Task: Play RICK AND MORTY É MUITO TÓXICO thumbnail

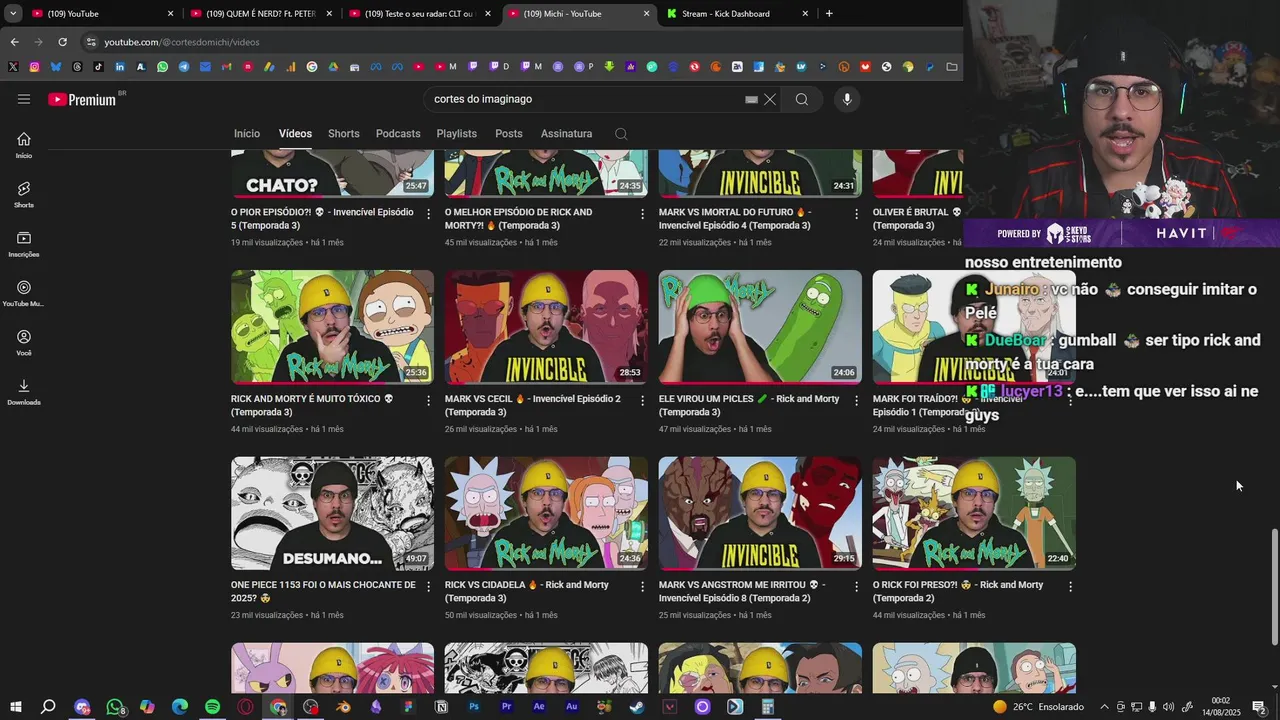Action: click(x=332, y=327)
